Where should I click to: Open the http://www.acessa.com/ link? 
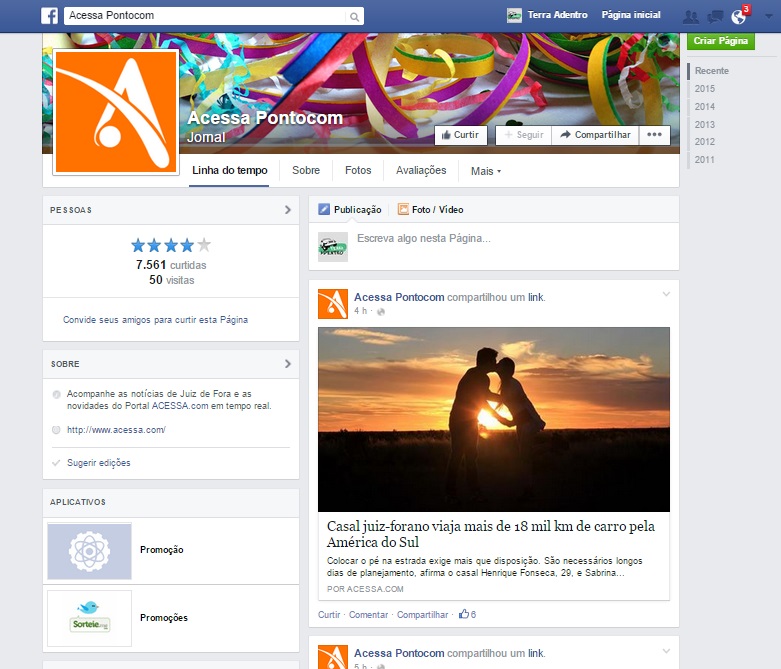click(x=116, y=430)
